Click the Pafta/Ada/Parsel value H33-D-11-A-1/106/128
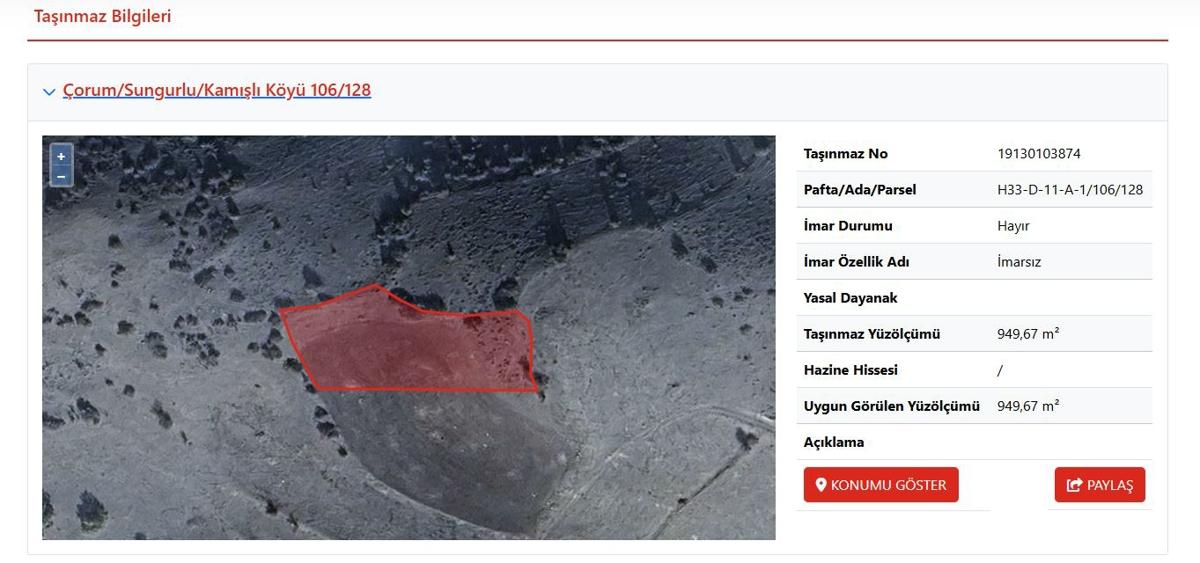This screenshot has height=563, width=1200. (1070, 190)
